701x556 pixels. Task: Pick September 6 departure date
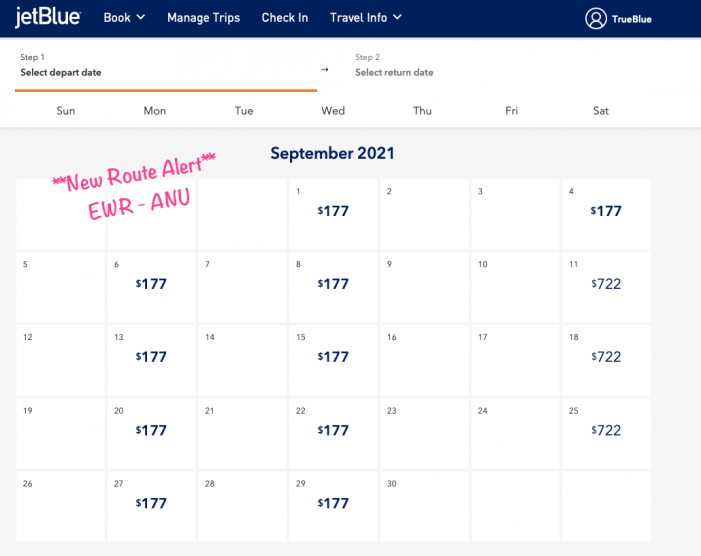151,284
